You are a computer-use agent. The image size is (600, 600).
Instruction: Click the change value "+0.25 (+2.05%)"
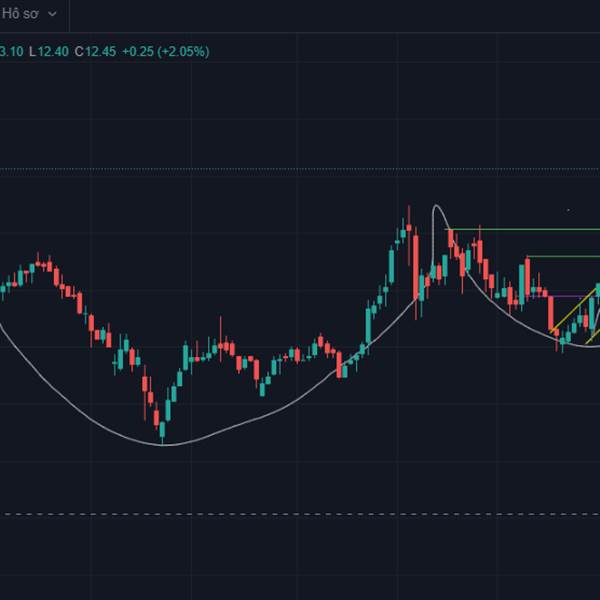[166, 52]
